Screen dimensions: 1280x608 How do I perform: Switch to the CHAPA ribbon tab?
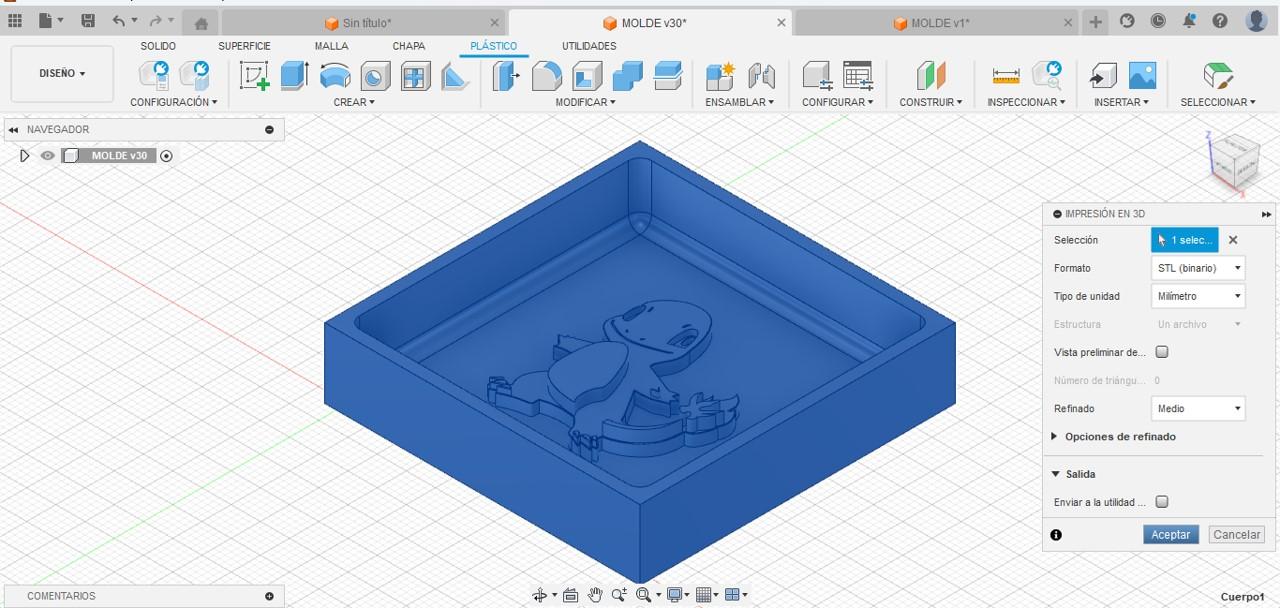409,46
